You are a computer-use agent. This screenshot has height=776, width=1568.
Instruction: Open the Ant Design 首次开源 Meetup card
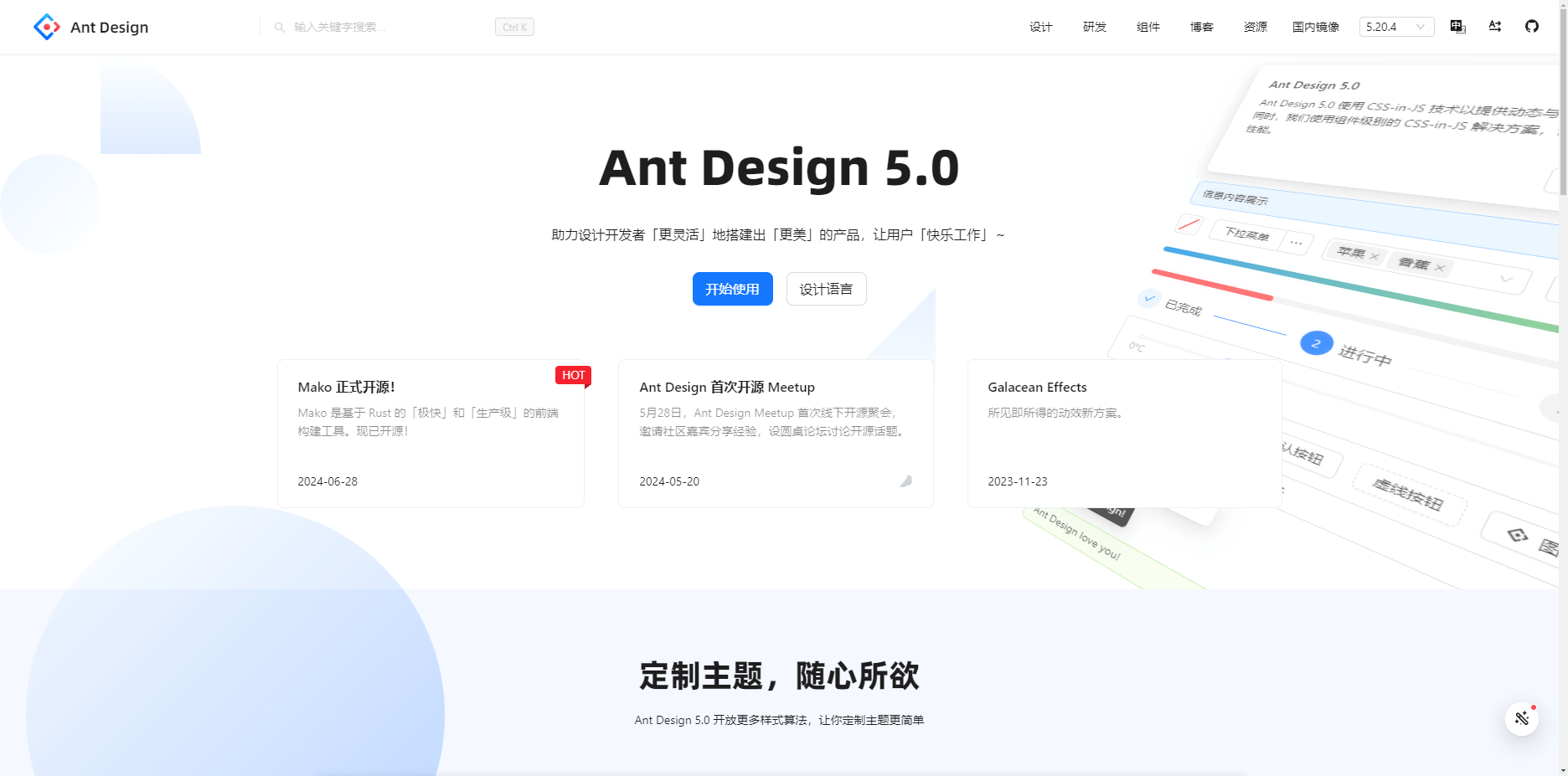pyautogui.click(x=776, y=434)
